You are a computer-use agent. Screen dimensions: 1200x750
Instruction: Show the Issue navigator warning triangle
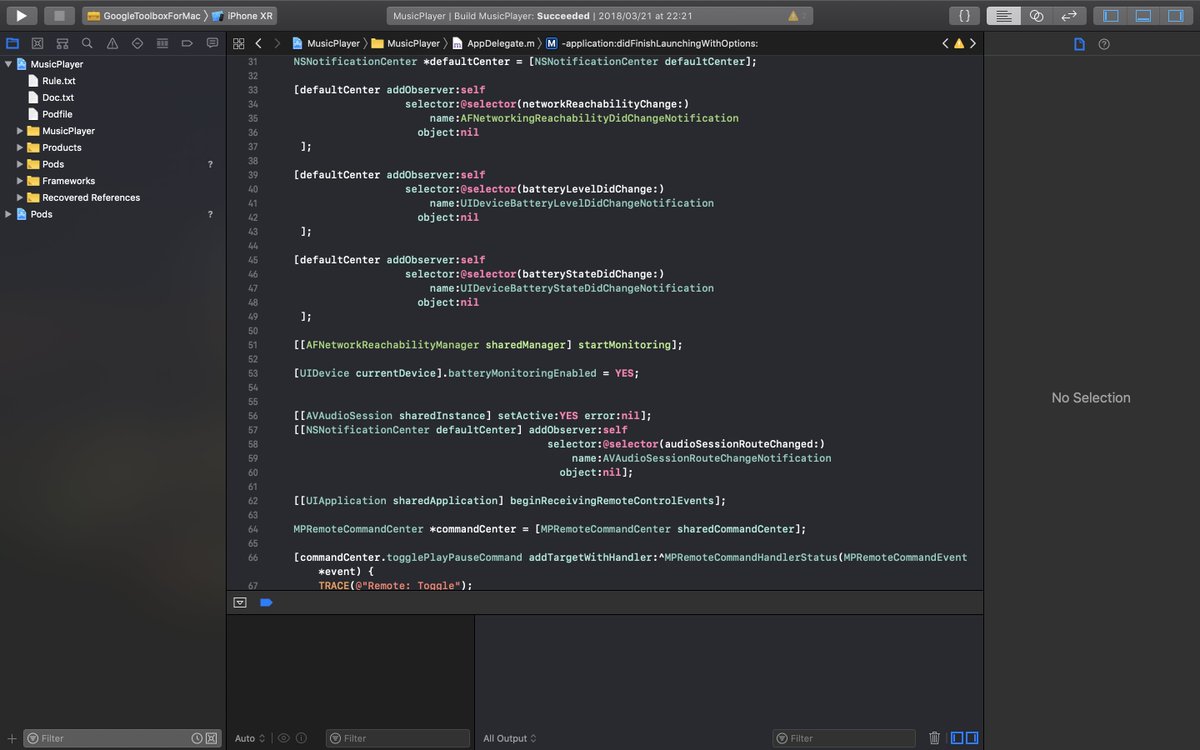point(111,43)
